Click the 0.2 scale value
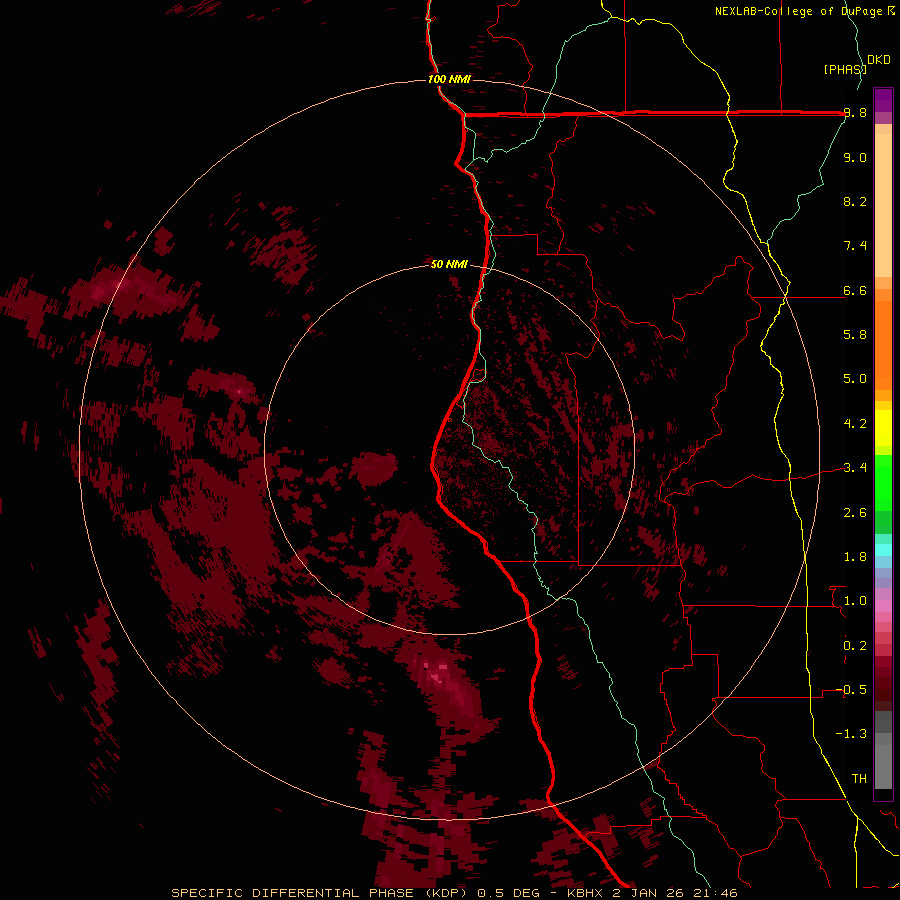 [855, 646]
